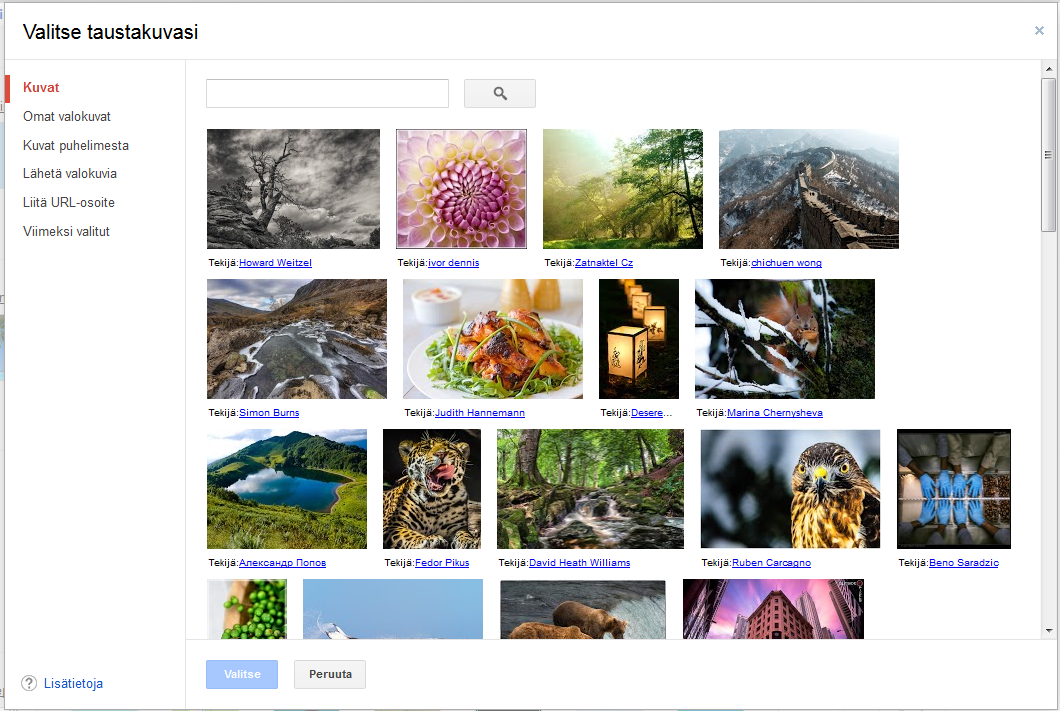Click the scrollbar down arrow
This screenshot has height=711, width=1060.
click(x=1048, y=631)
